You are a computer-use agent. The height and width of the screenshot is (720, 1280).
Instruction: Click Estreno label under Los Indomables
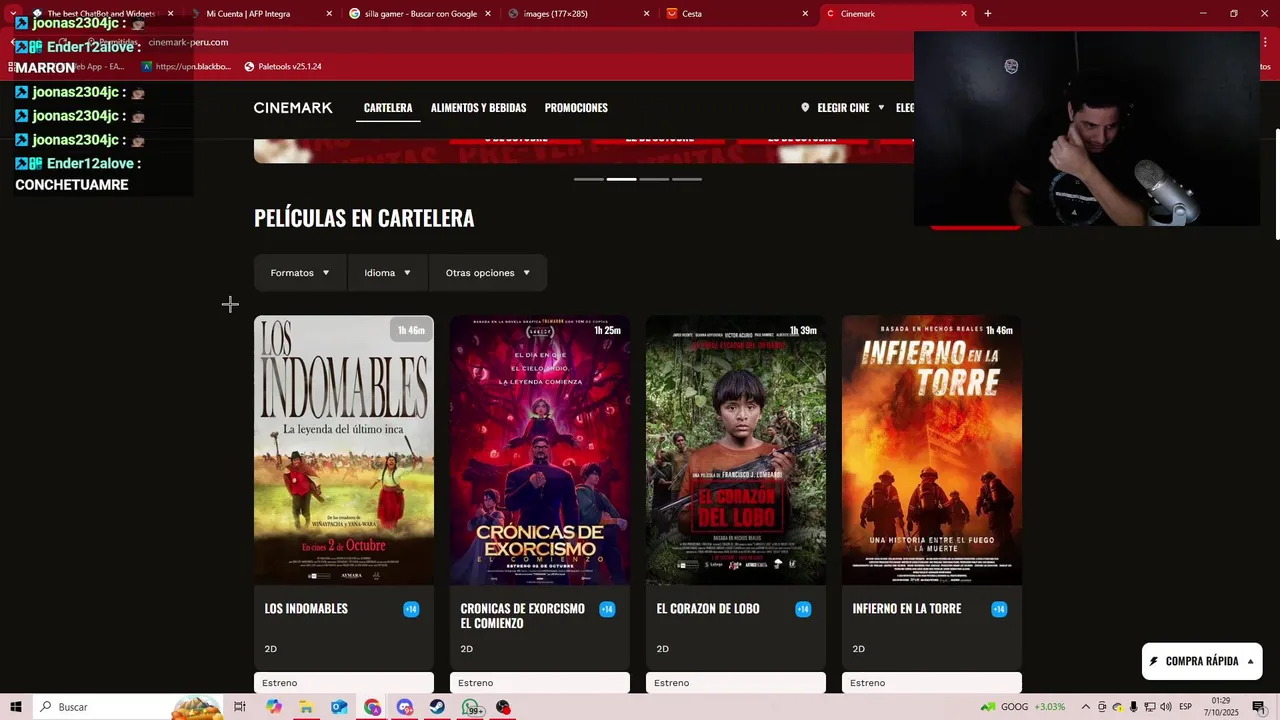click(x=344, y=683)
